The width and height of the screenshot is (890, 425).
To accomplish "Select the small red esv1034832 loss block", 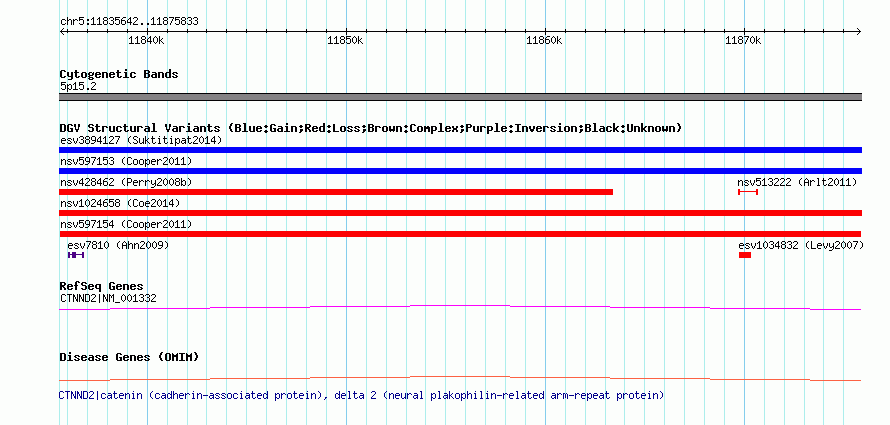I will pos(745,255).
